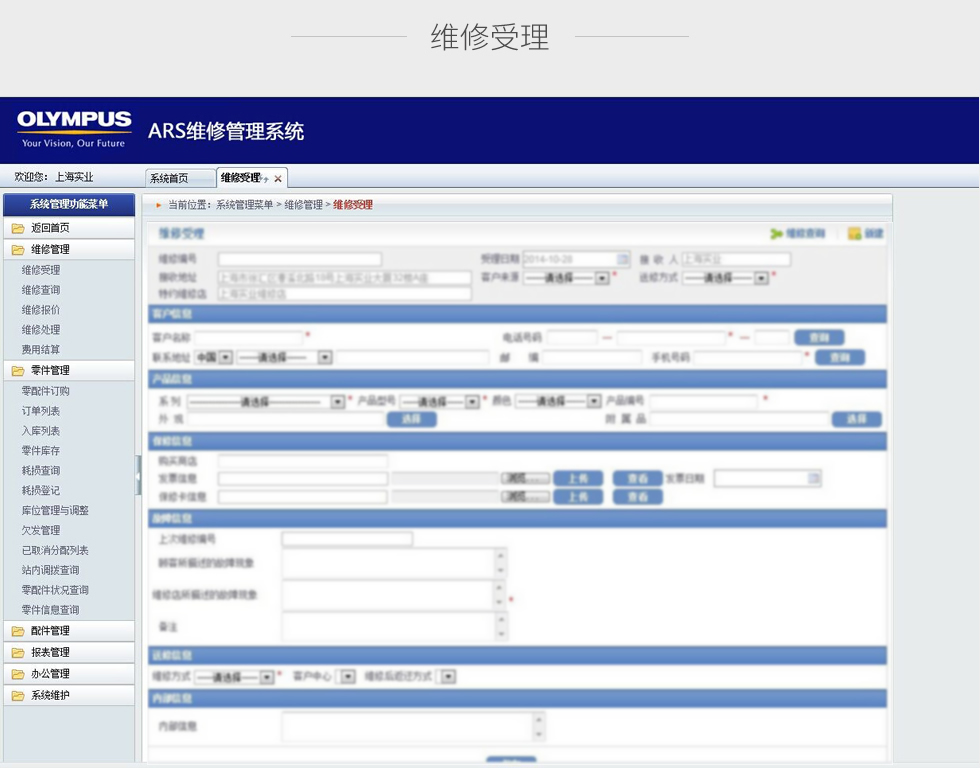Screen dimensions: 980x768
Task: Close the 维修受理 tab with its X
Action: (278, 179)
